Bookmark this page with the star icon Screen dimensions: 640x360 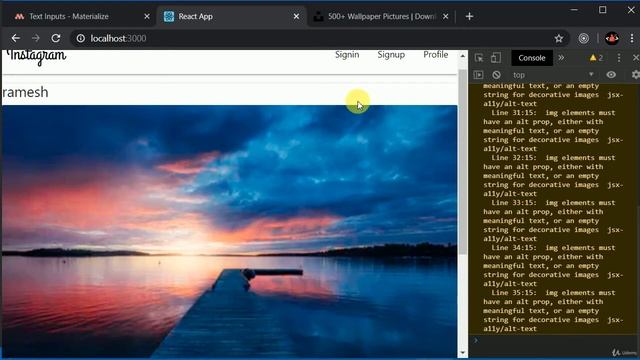pyautogui.click(x=559, y=38)
